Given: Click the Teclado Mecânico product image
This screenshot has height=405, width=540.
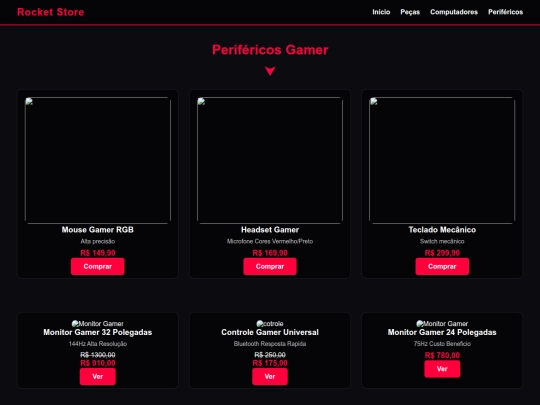Looking at the screenshot, I should (x=442, y=160).
